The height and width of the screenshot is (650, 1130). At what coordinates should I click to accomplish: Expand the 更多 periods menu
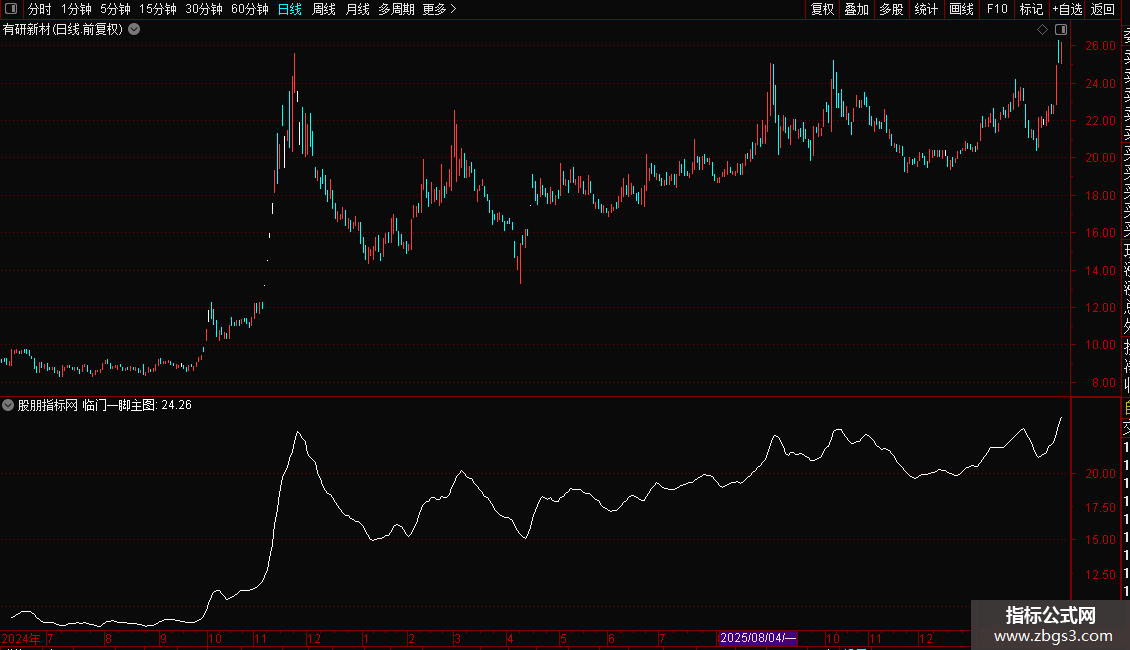(x=440, y=9)
